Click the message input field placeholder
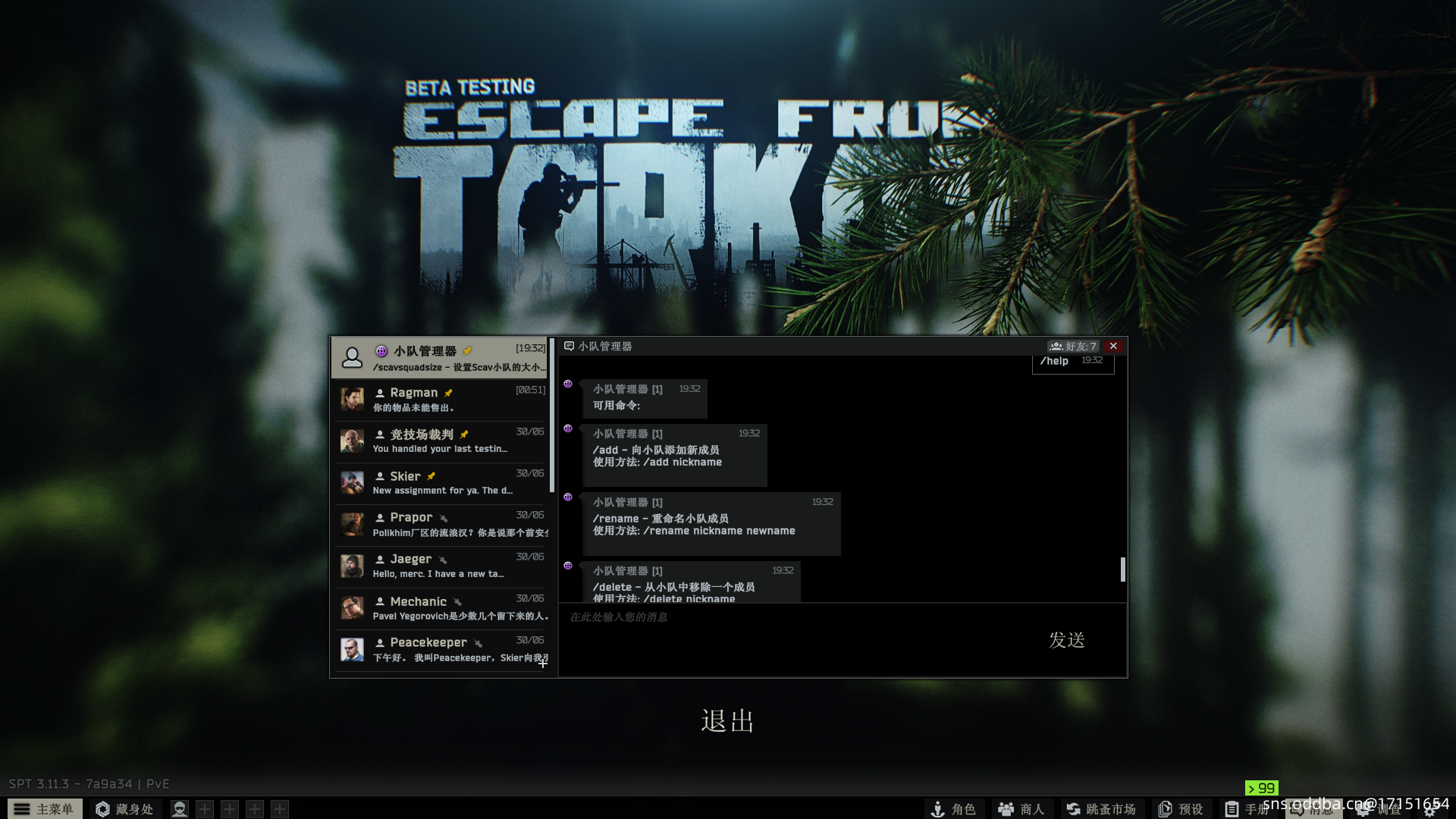1456x819 pixels. (x=618, y=617)
